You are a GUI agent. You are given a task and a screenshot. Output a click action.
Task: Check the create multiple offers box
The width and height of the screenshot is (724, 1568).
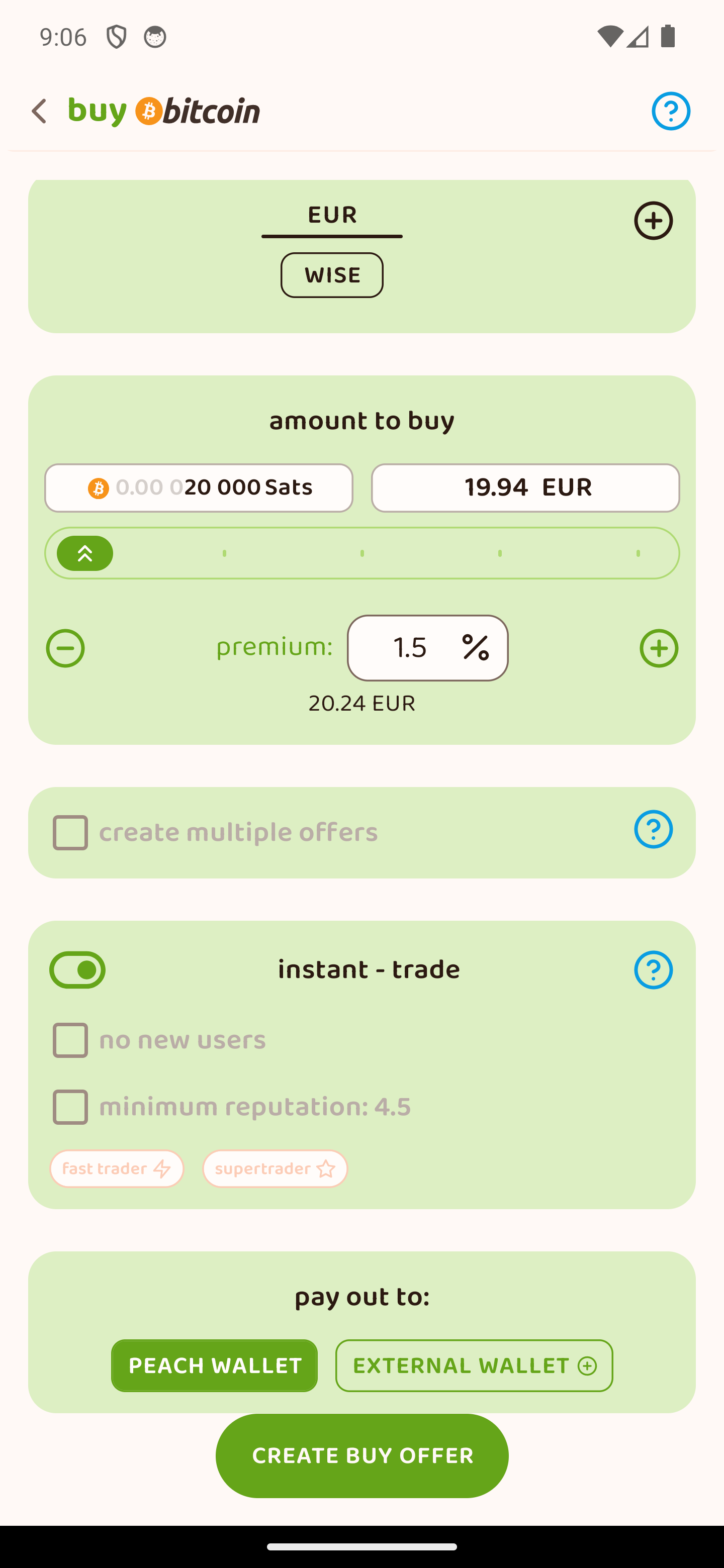(70, 833)
